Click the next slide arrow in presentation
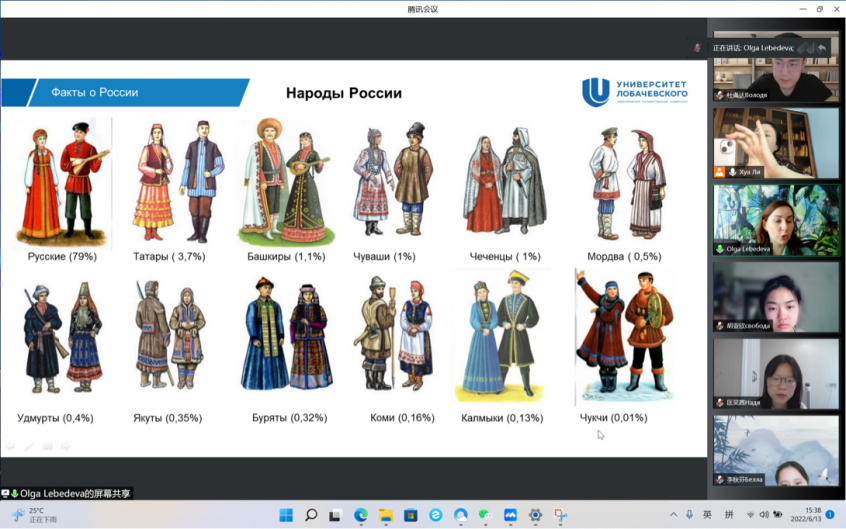Viewport: 846px width, 529px height. coord(65,447)
